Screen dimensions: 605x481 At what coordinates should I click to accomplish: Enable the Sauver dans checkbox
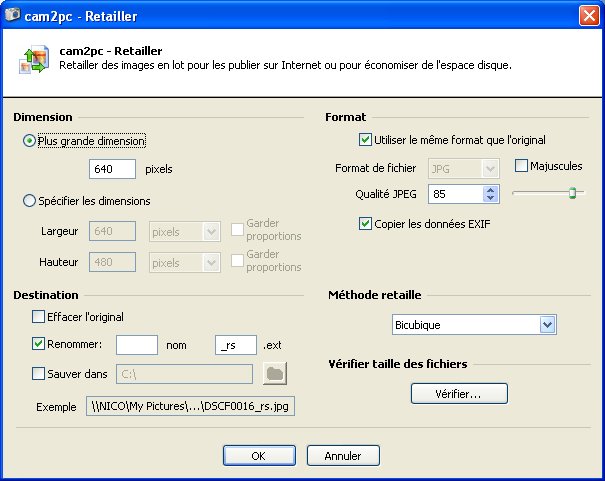(x=38, y=373)
